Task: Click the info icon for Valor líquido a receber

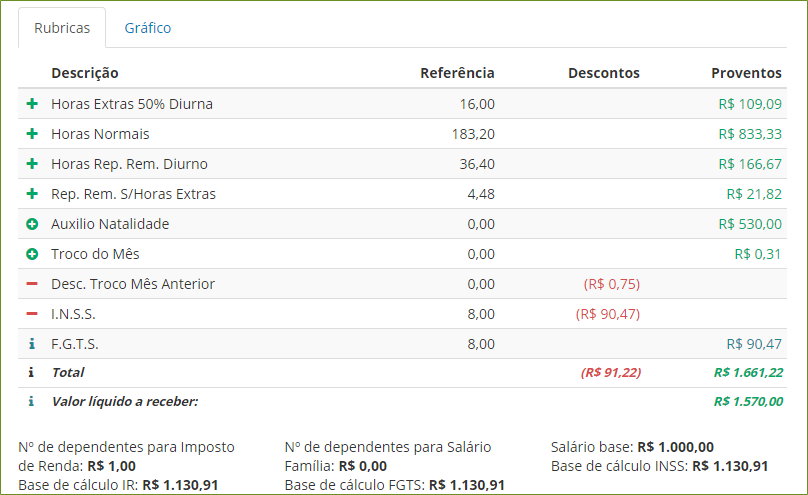Action: coord(32,401)
